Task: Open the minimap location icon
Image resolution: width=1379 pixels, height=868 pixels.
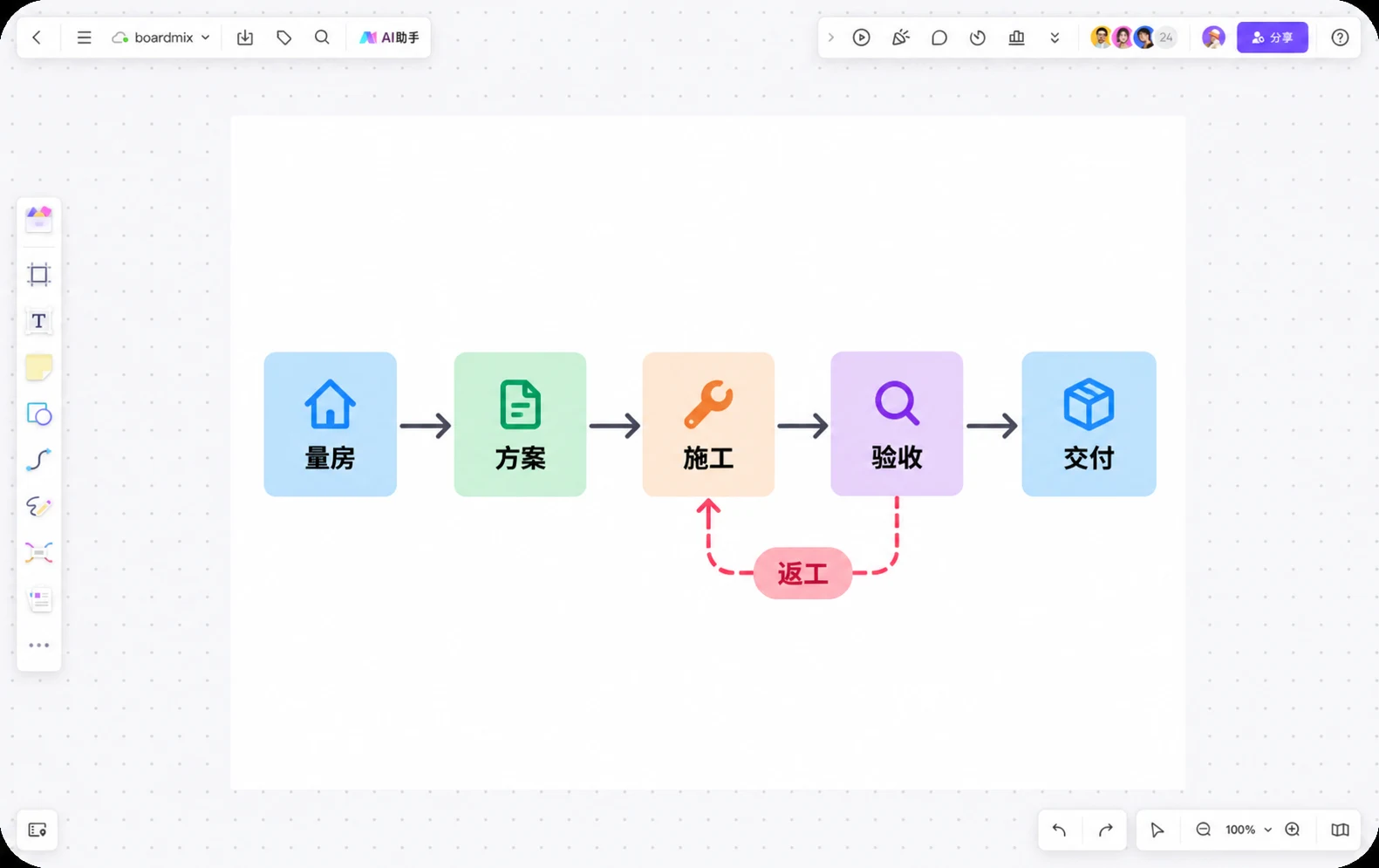Action: pos(38,830)
